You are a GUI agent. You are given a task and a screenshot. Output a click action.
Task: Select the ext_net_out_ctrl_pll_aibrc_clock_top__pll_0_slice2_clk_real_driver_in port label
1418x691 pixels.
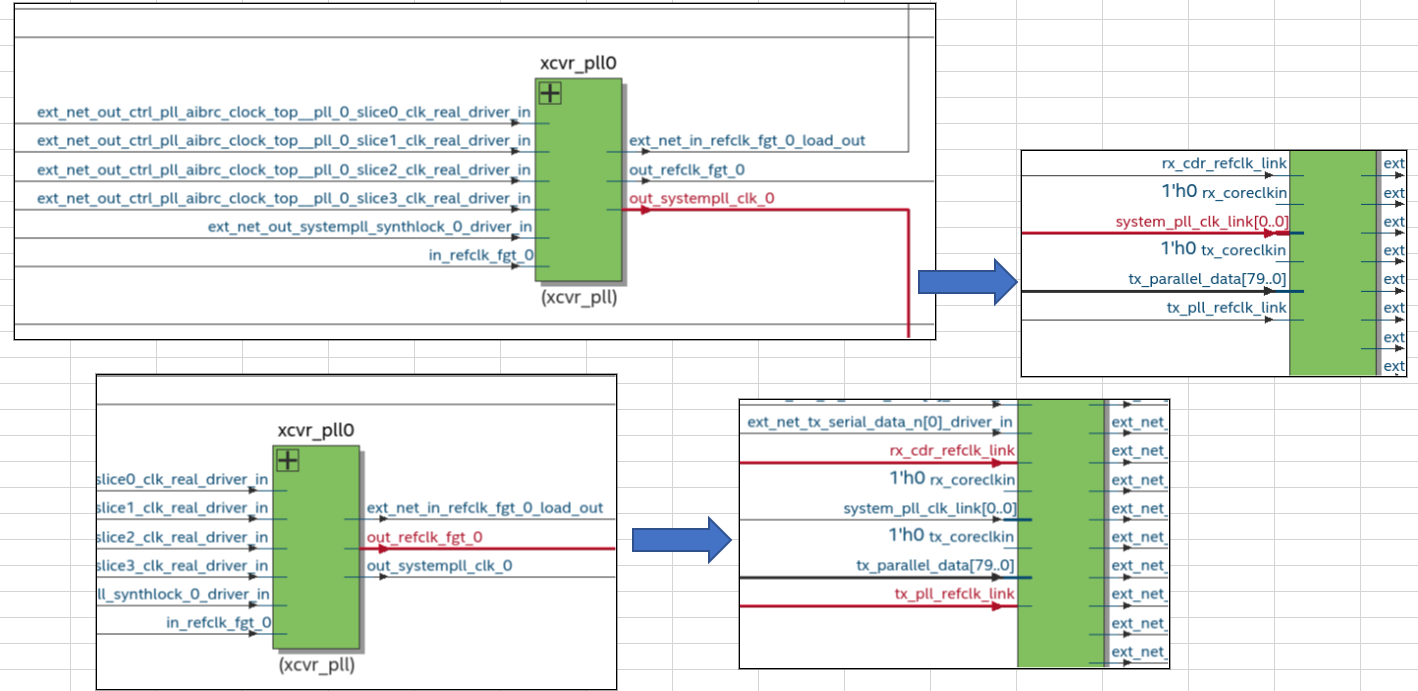[284, 170]
